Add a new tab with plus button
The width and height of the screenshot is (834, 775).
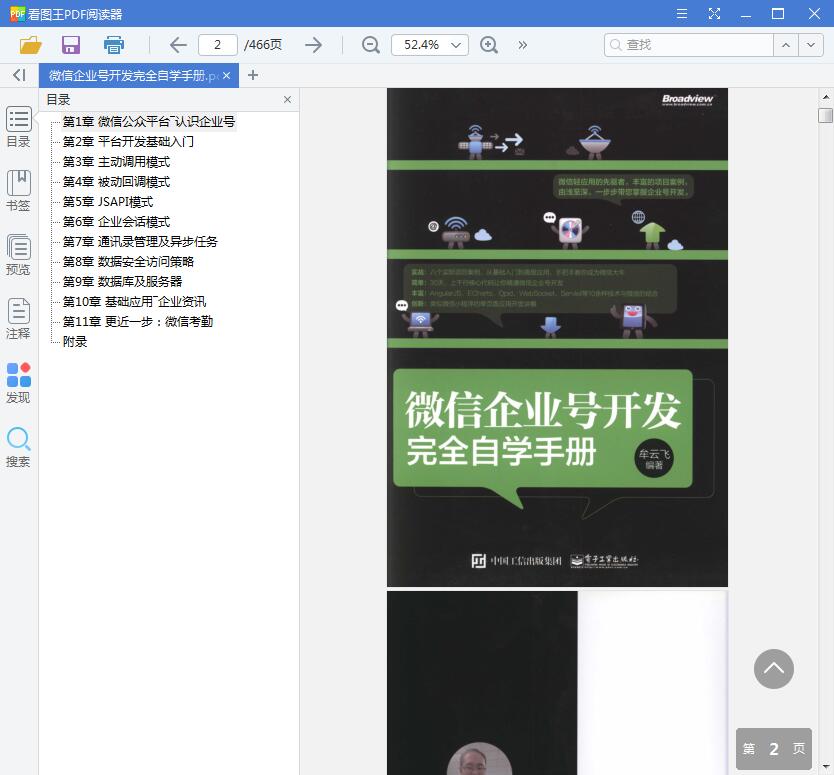tap(253, 75)
